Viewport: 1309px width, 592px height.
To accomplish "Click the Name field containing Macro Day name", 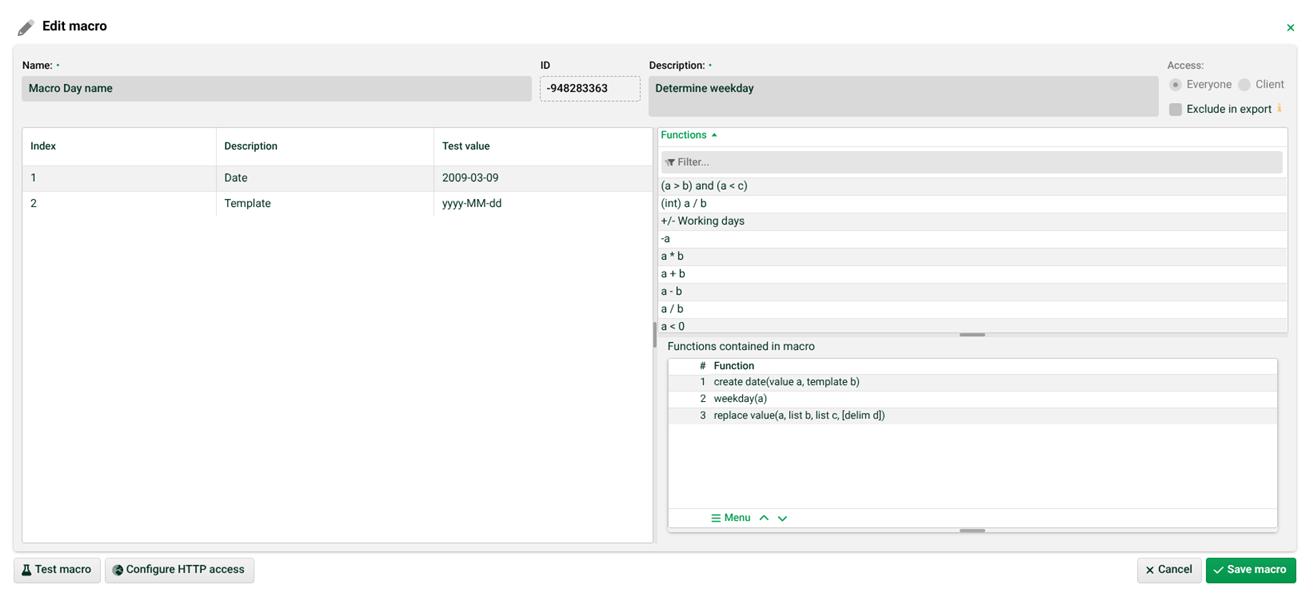I will click(277, 89).
